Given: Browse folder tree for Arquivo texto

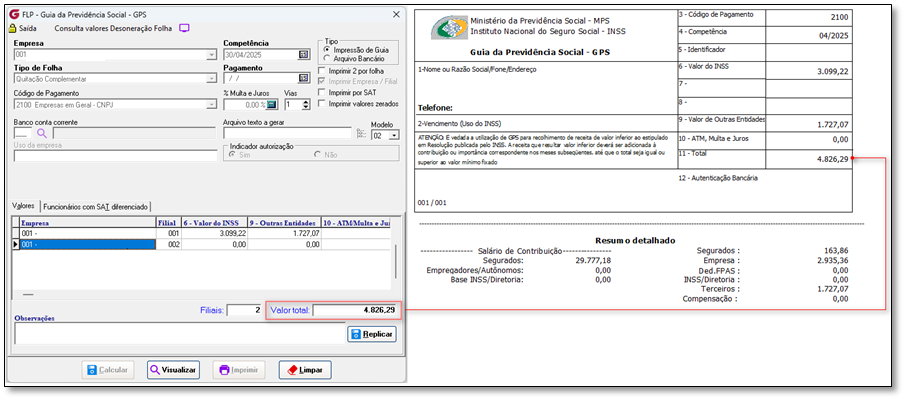Looking at the screenshot, I should click(361, 134).
